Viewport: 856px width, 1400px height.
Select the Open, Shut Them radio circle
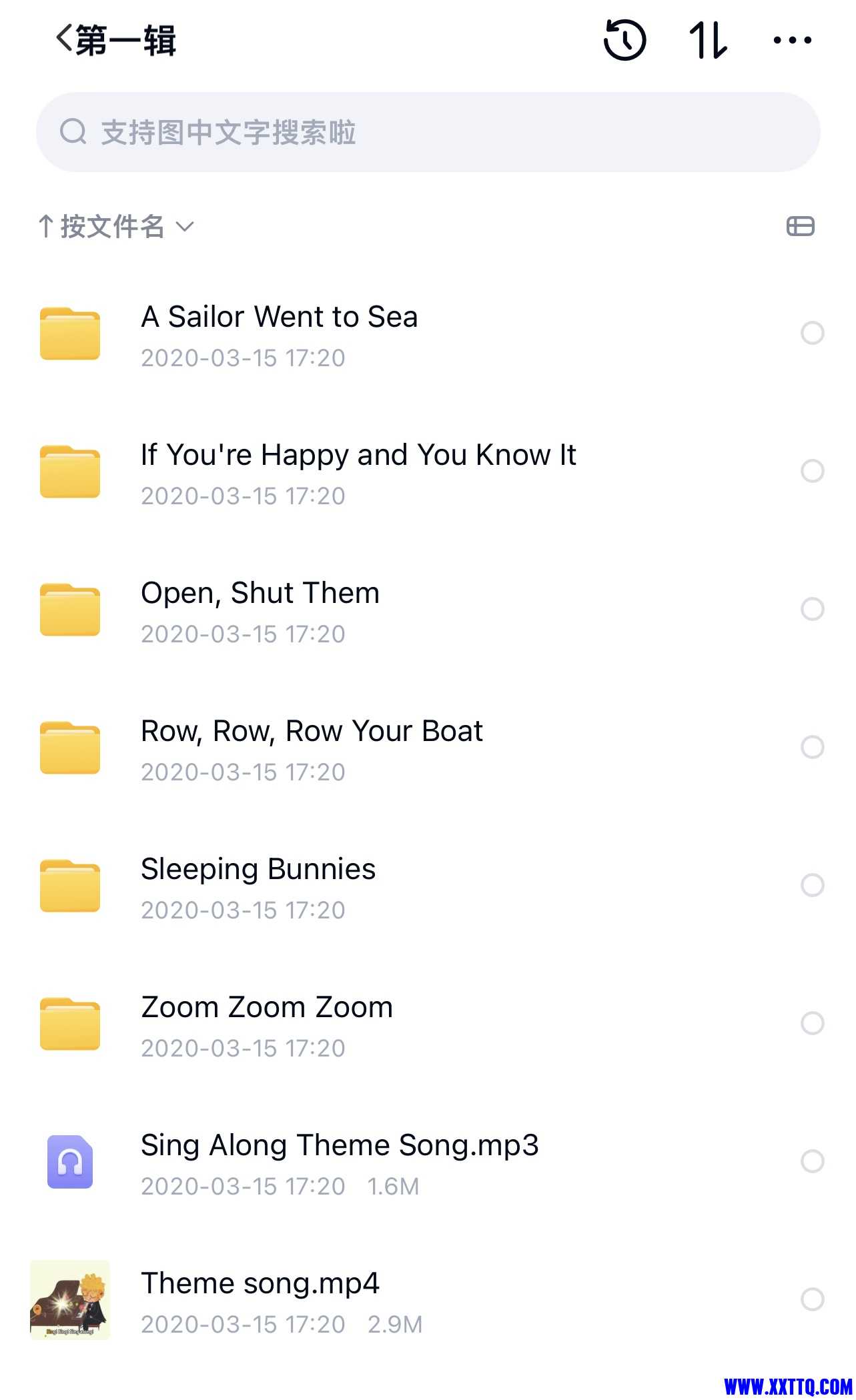tap(812, 609)
